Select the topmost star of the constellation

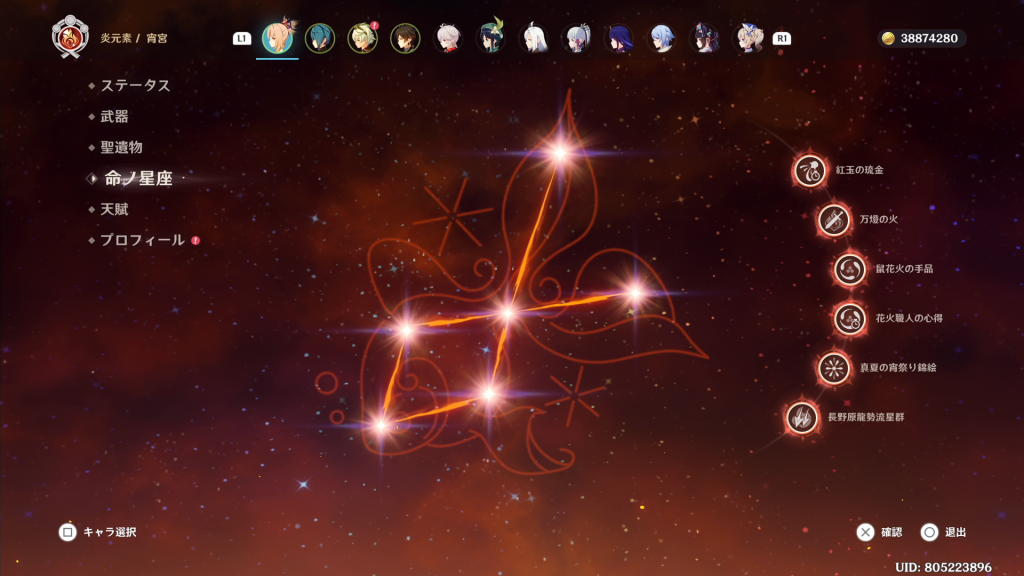tap(560, 153)
